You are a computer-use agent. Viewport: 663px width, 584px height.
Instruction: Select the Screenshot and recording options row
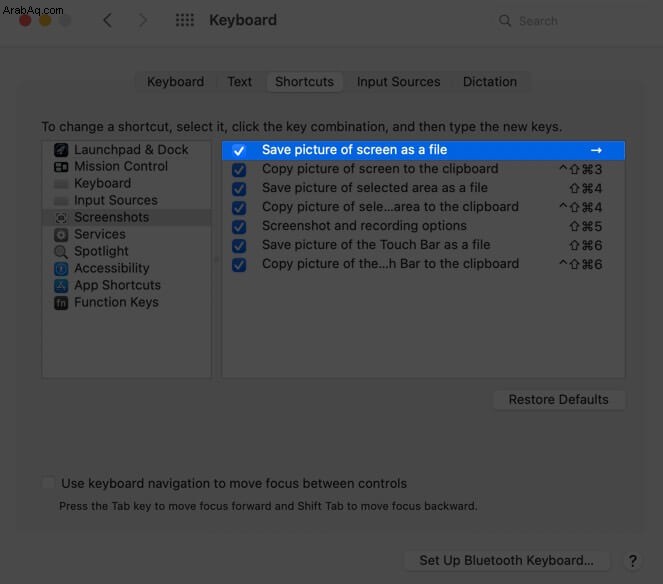(x=423, y=226)
